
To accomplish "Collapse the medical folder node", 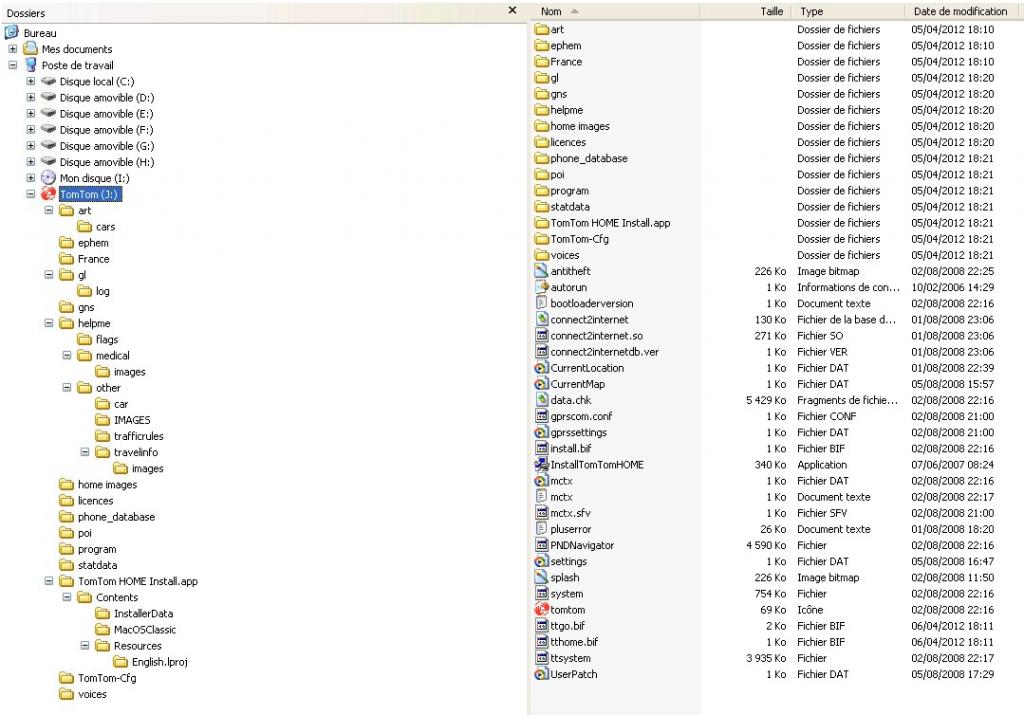I will click(67, 355).
